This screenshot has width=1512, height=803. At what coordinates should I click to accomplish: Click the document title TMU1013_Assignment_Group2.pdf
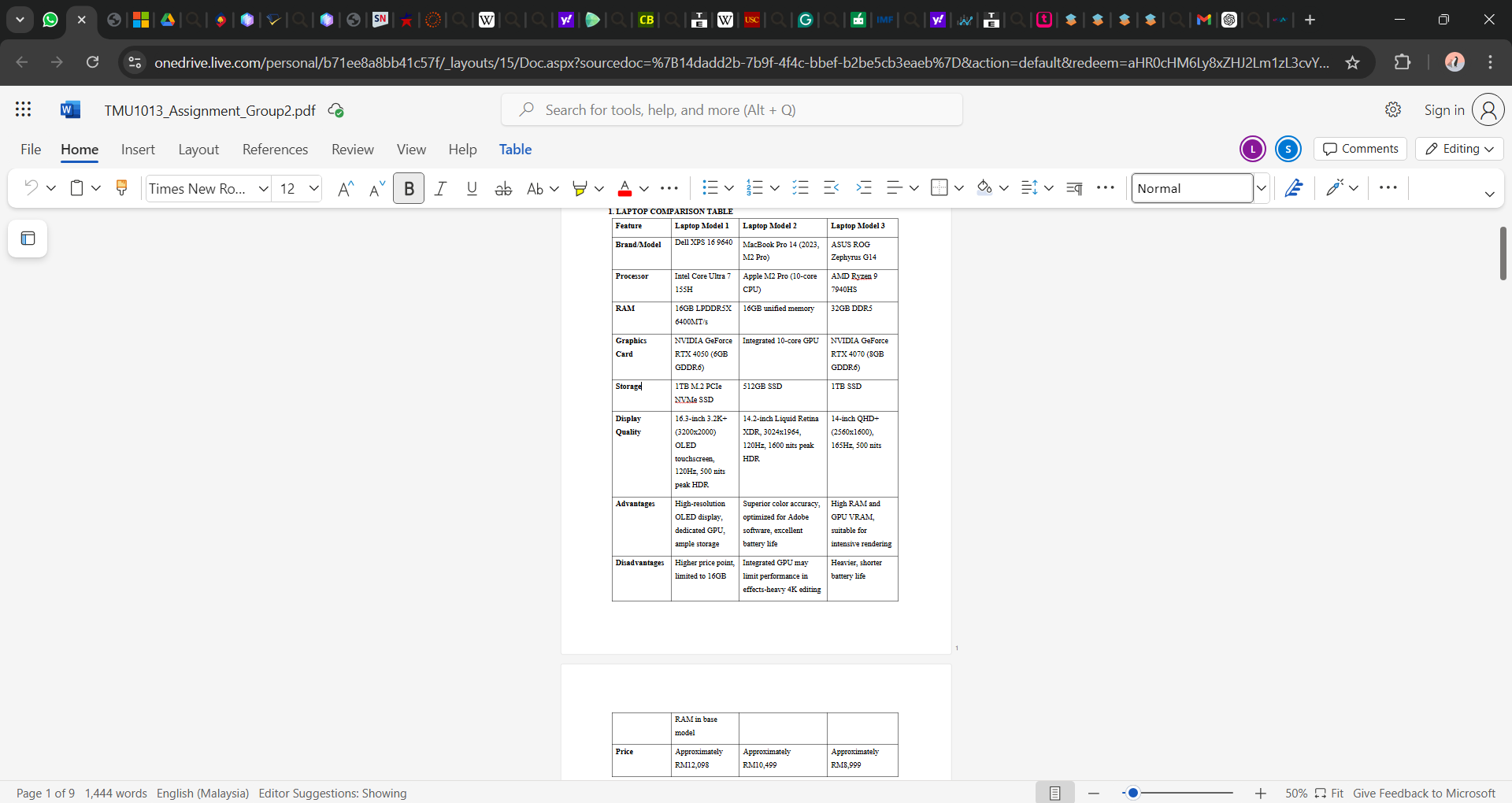click(209, 110)
